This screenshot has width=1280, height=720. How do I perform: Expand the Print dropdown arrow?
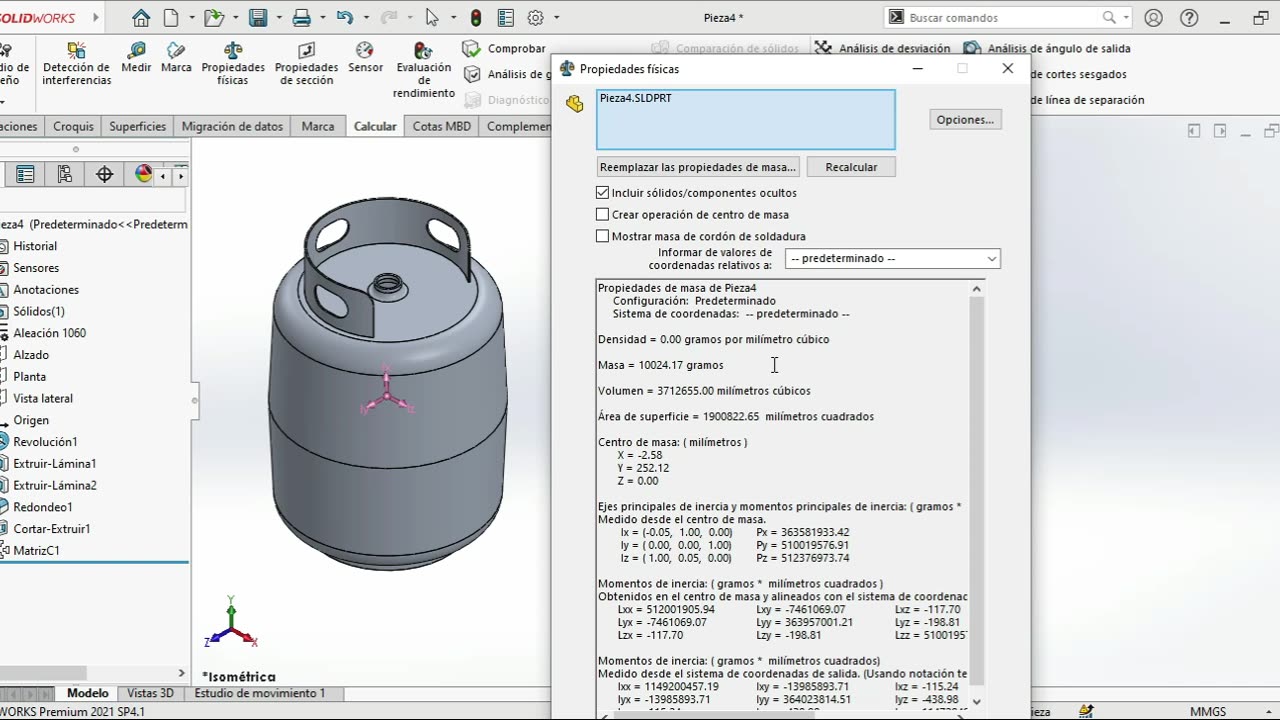tap(321, 17)
